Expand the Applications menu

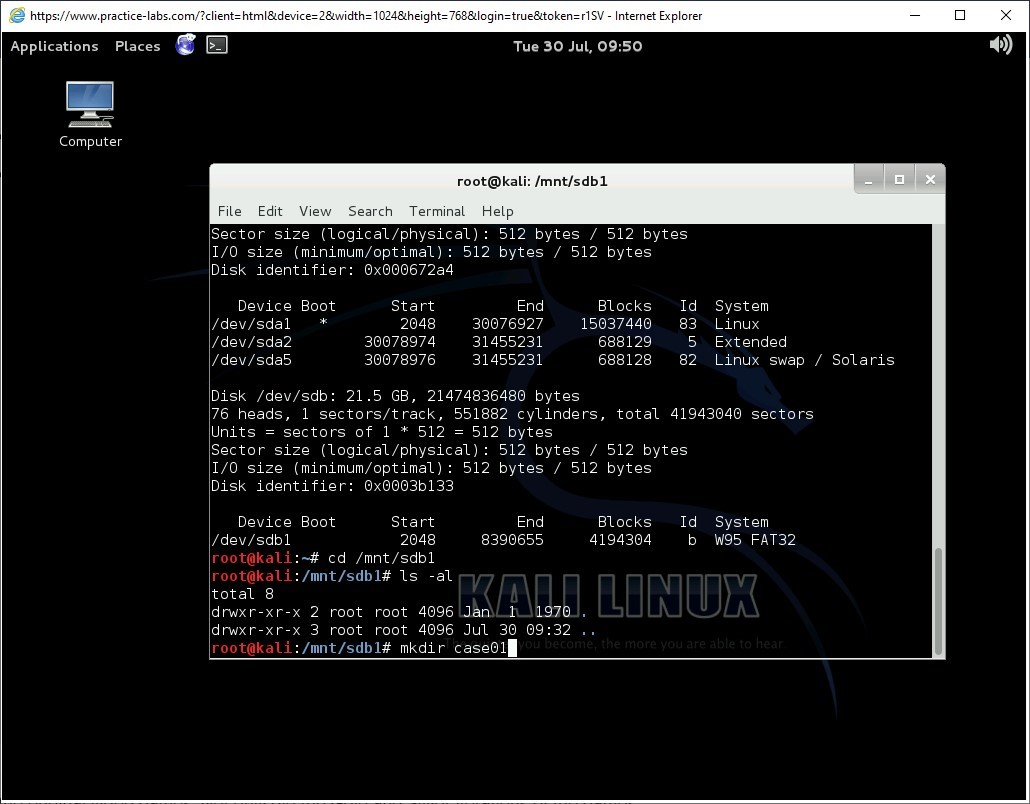(54, 46)
